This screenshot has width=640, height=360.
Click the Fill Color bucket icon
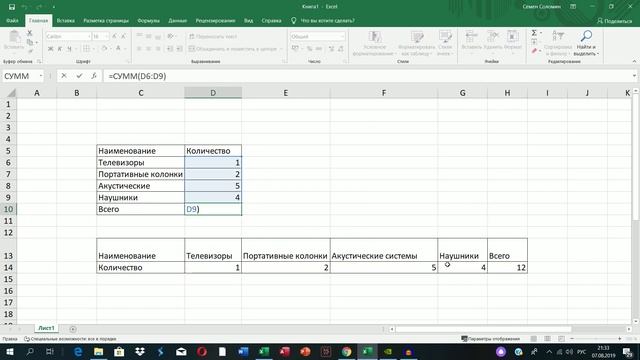tap(104, 49)
